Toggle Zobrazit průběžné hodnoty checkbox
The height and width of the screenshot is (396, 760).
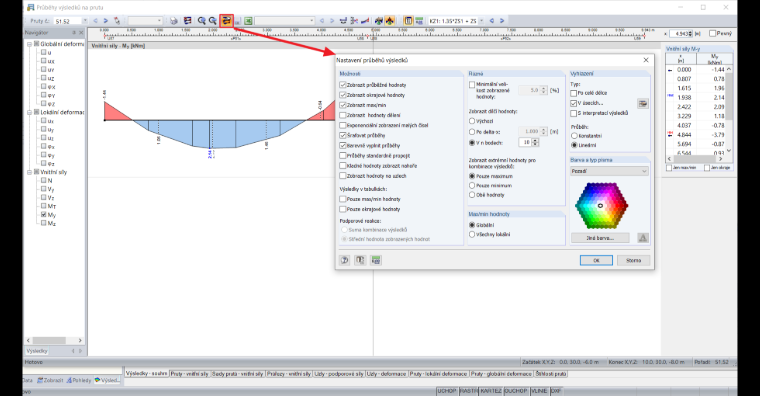343,85
